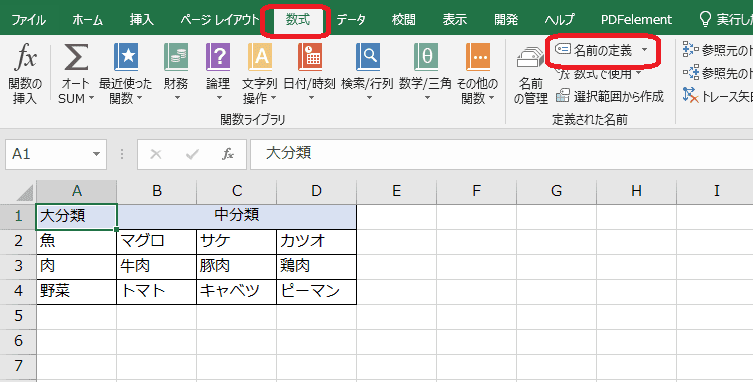
Task: Open the ファイル tab
Action: point(28,20)
